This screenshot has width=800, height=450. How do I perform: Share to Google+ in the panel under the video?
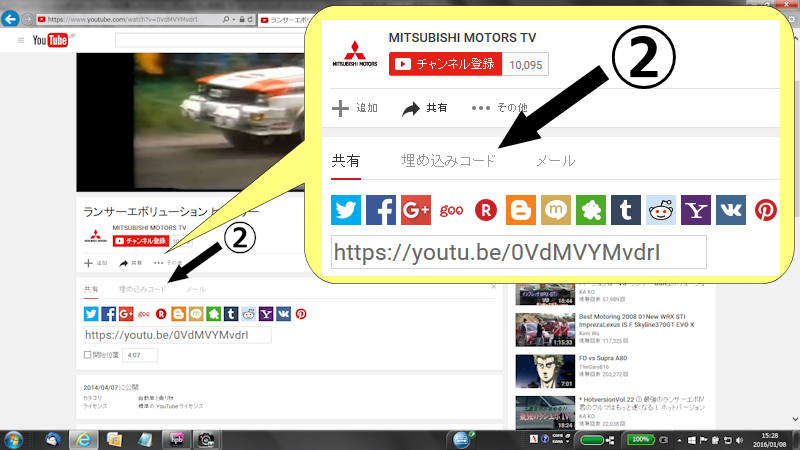[126, 314]
